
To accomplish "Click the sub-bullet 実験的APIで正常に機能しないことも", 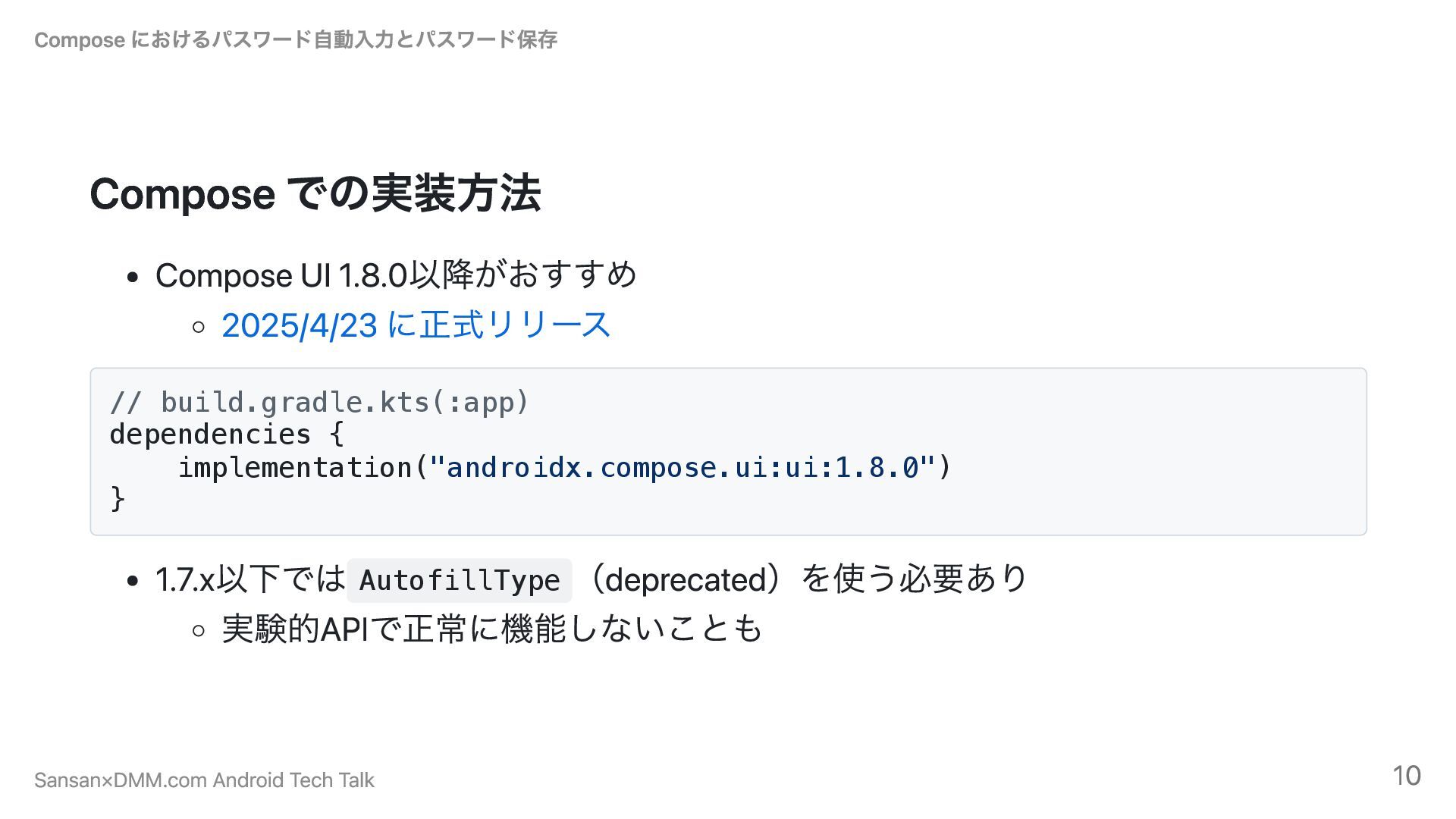I will (492, 629).
